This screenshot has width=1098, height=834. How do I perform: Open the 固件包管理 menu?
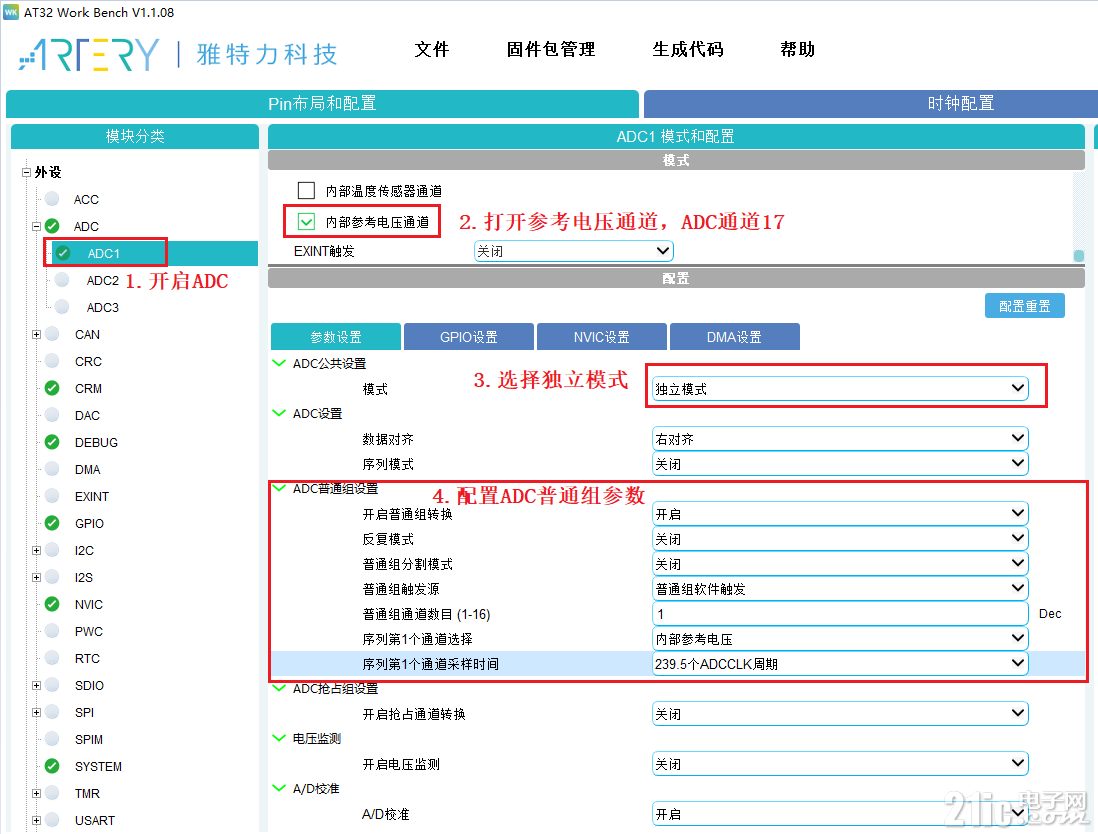point(551,50)
